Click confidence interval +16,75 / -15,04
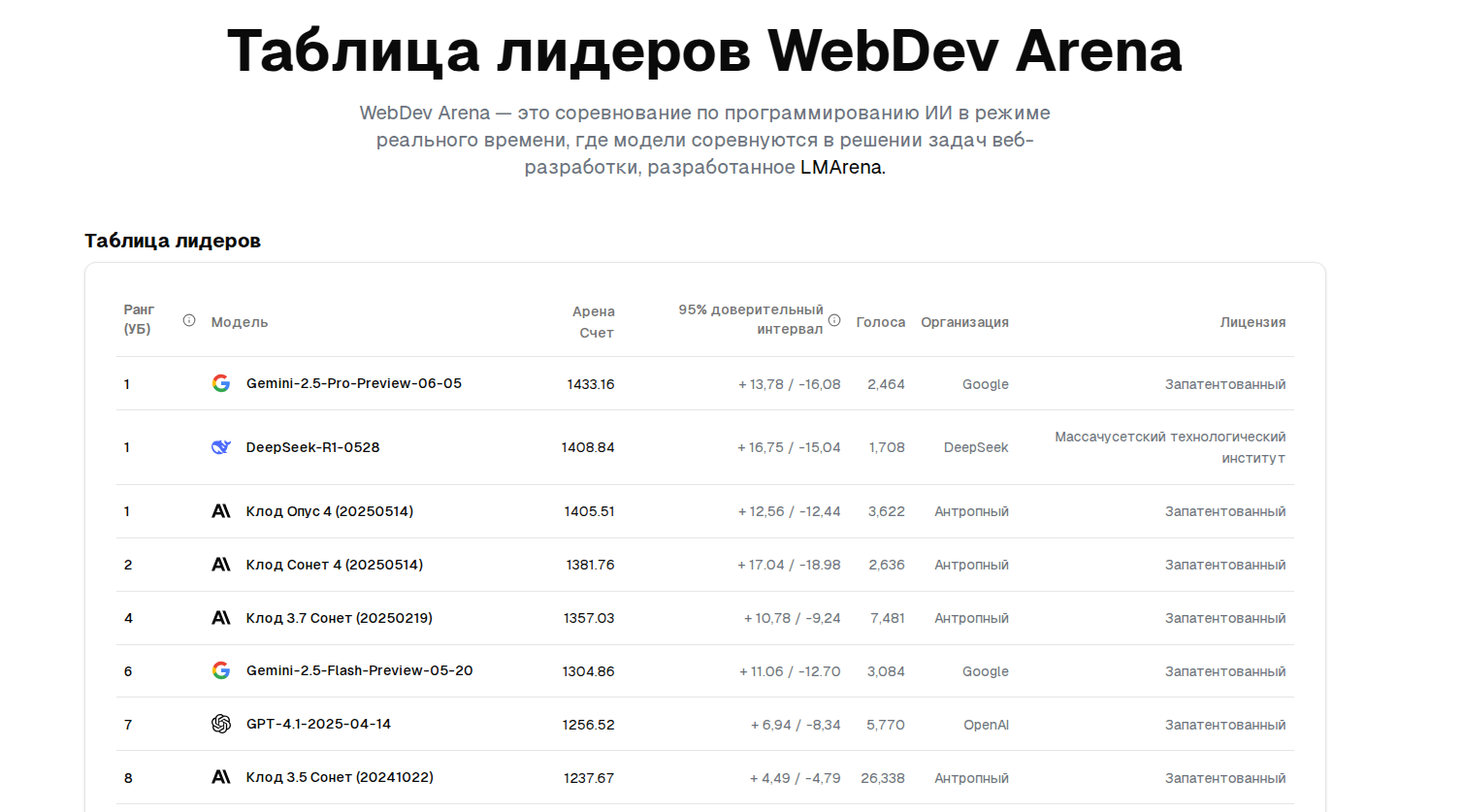Image resolution: width=1464 pixels, height=812 pixels. 789,447
